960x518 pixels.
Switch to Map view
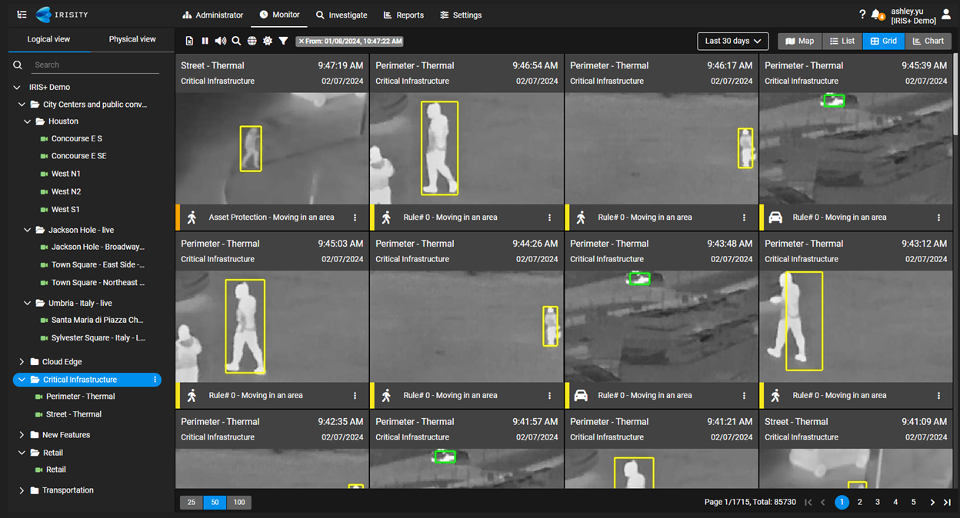click(798, 41)
